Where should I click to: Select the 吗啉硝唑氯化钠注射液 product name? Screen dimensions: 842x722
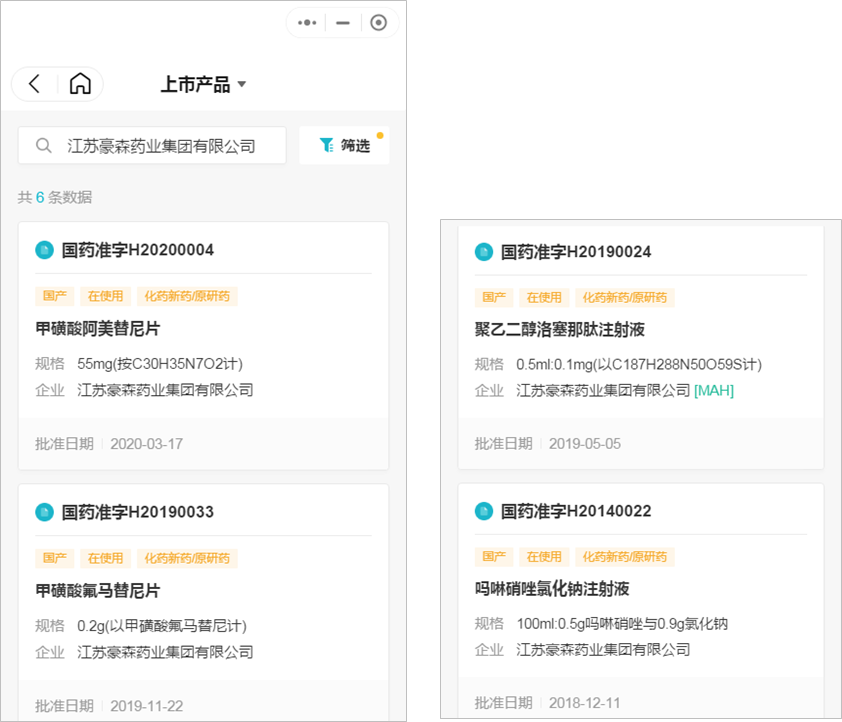pyautogui.click(x=552, y=588)
